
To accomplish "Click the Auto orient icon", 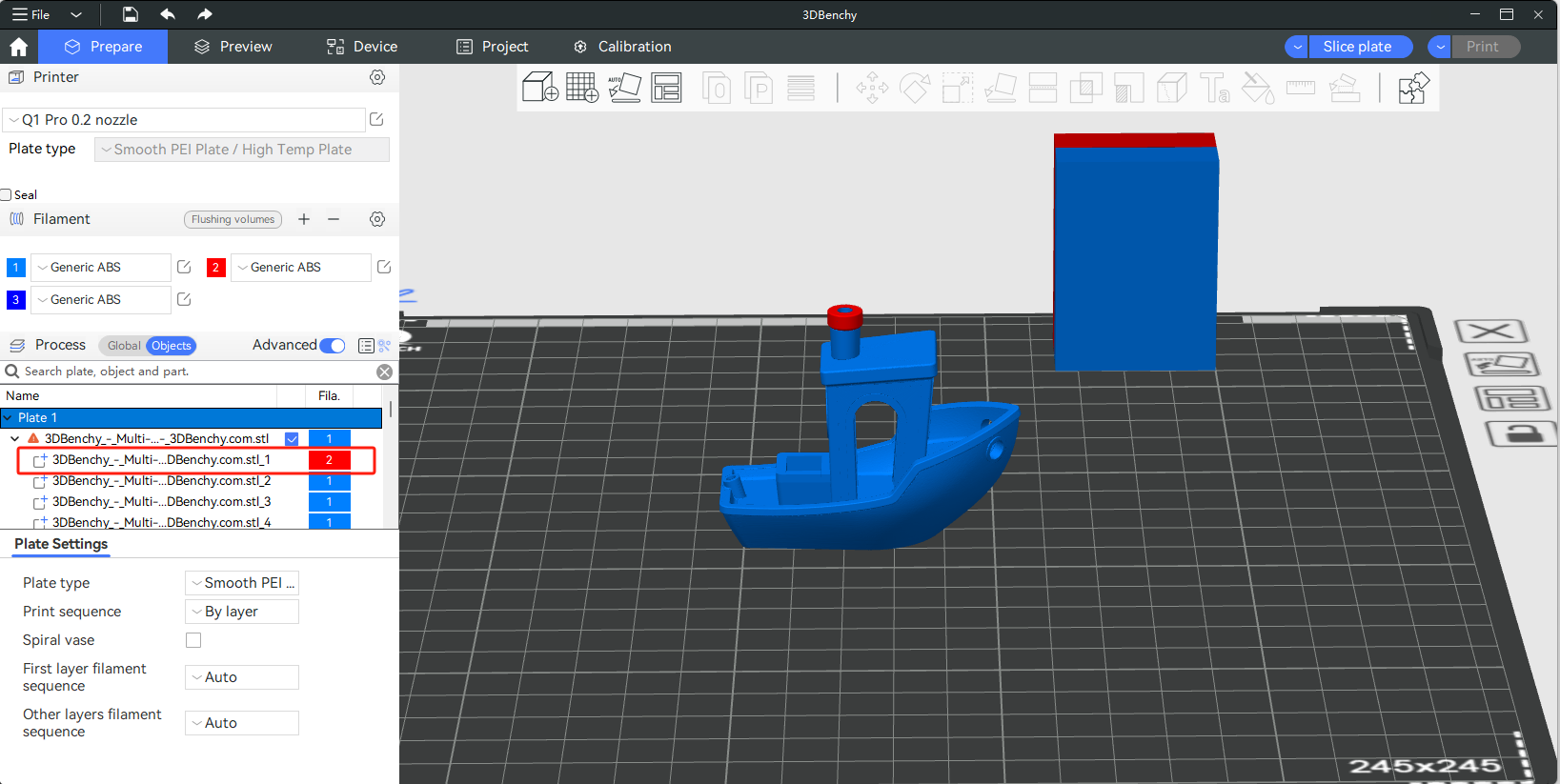I will pyautogui.click(x=624, y=88).
